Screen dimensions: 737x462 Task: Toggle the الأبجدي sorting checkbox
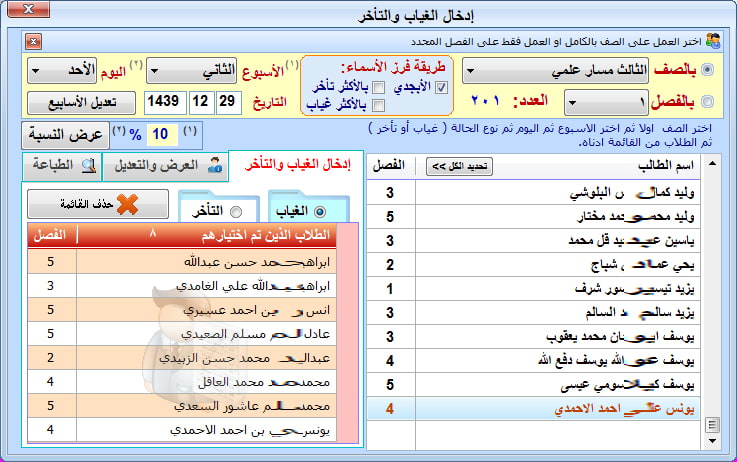click(441, 87)
